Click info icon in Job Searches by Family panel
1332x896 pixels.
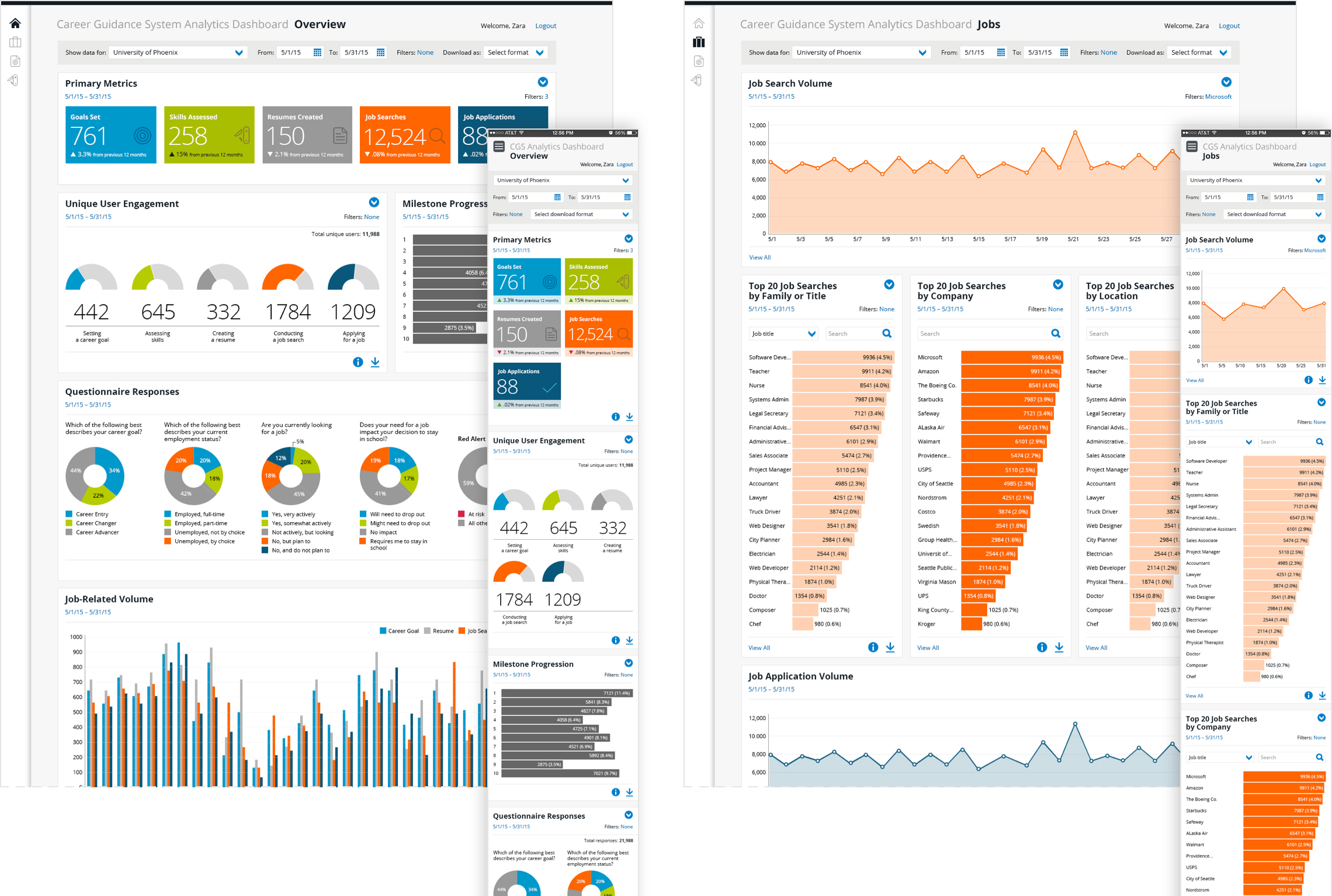873,647
